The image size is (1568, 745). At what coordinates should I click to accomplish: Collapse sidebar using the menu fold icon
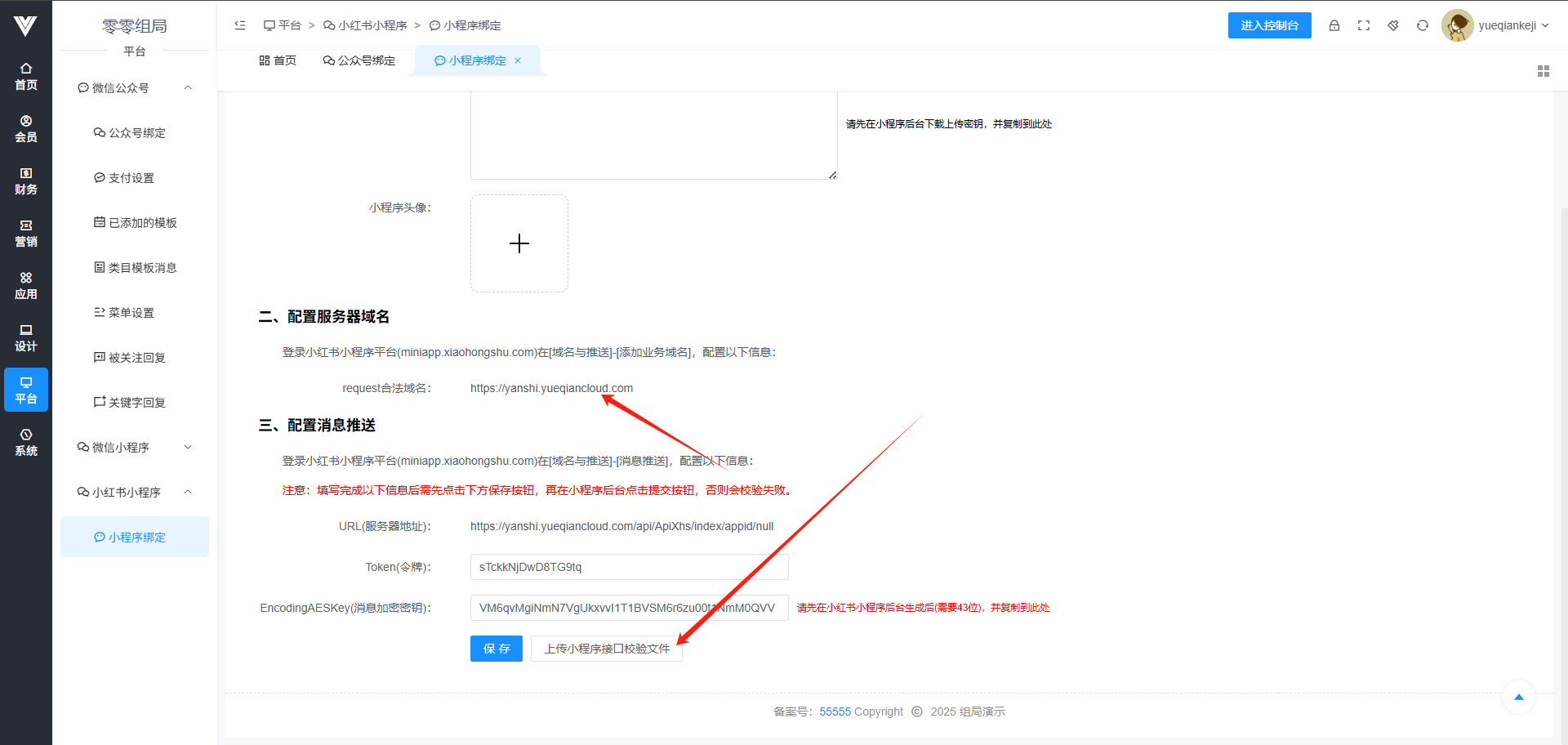point(240,25)
